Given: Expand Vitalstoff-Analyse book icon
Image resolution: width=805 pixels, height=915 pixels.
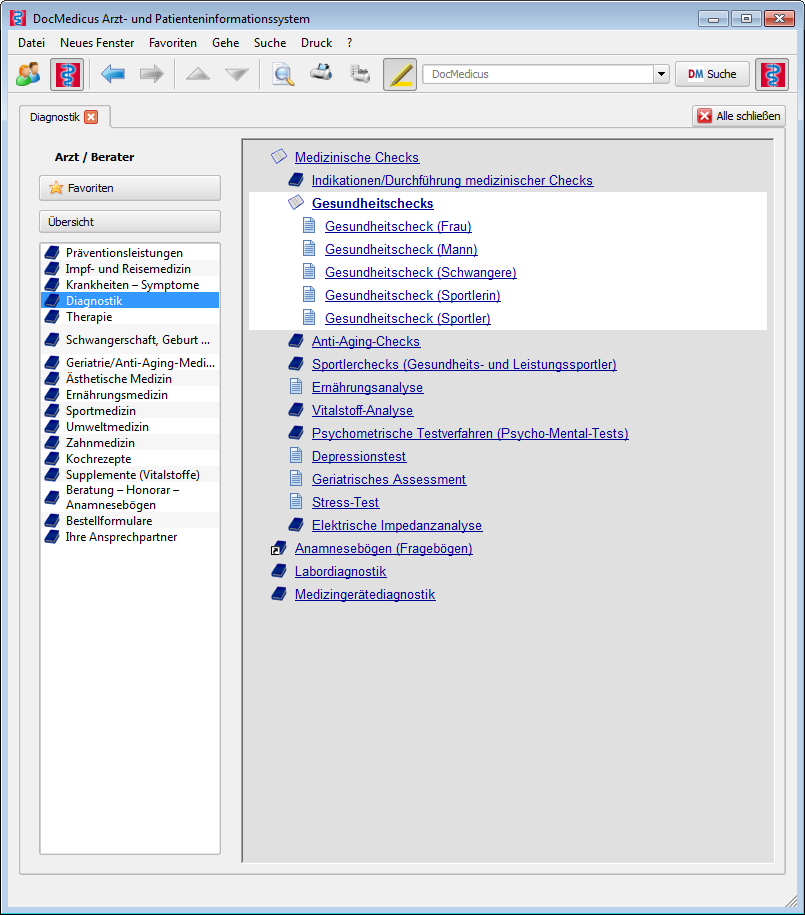Looking at the screenshot, I should click(x=296, y=410).
